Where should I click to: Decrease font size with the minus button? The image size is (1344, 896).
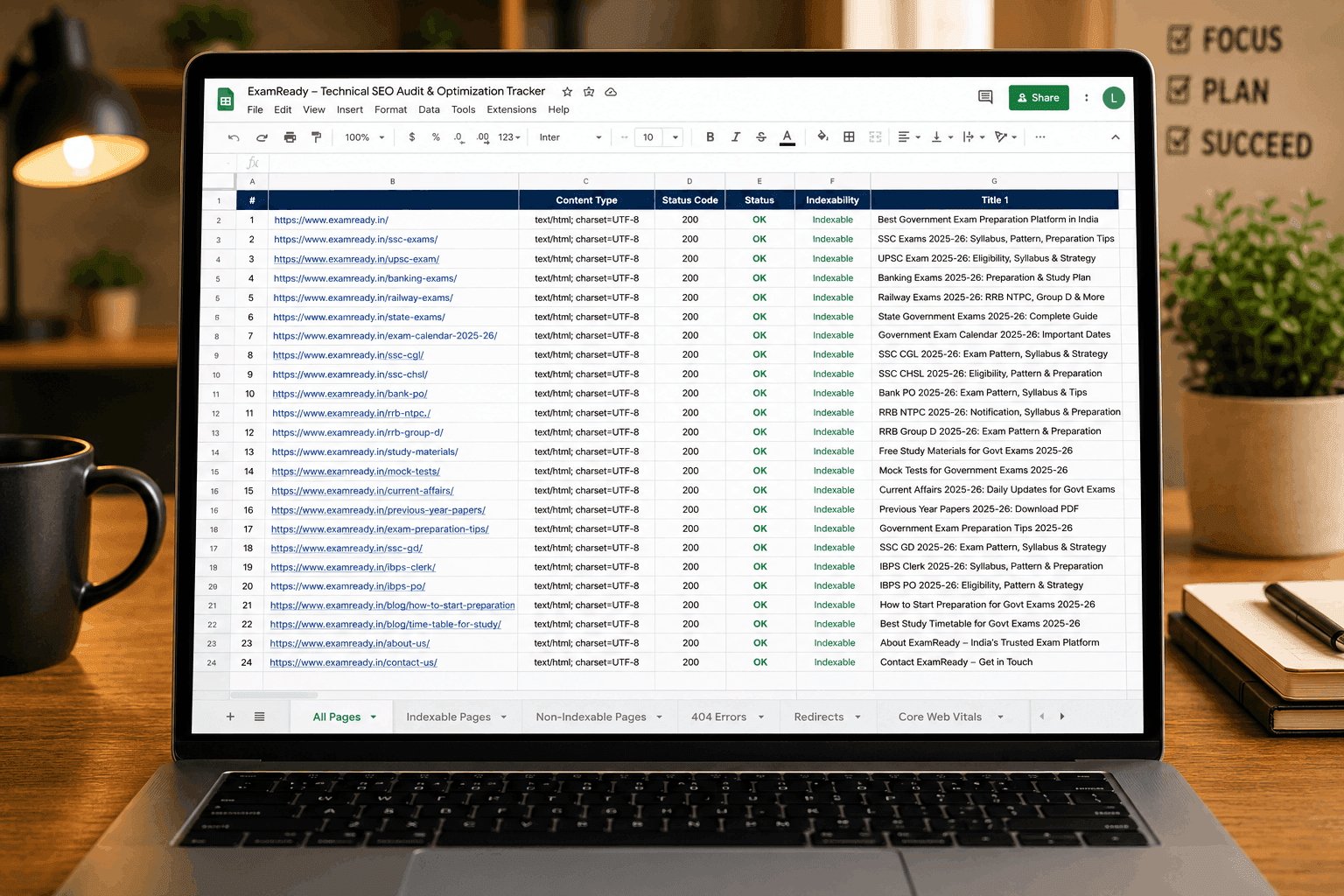pos(624,137)
